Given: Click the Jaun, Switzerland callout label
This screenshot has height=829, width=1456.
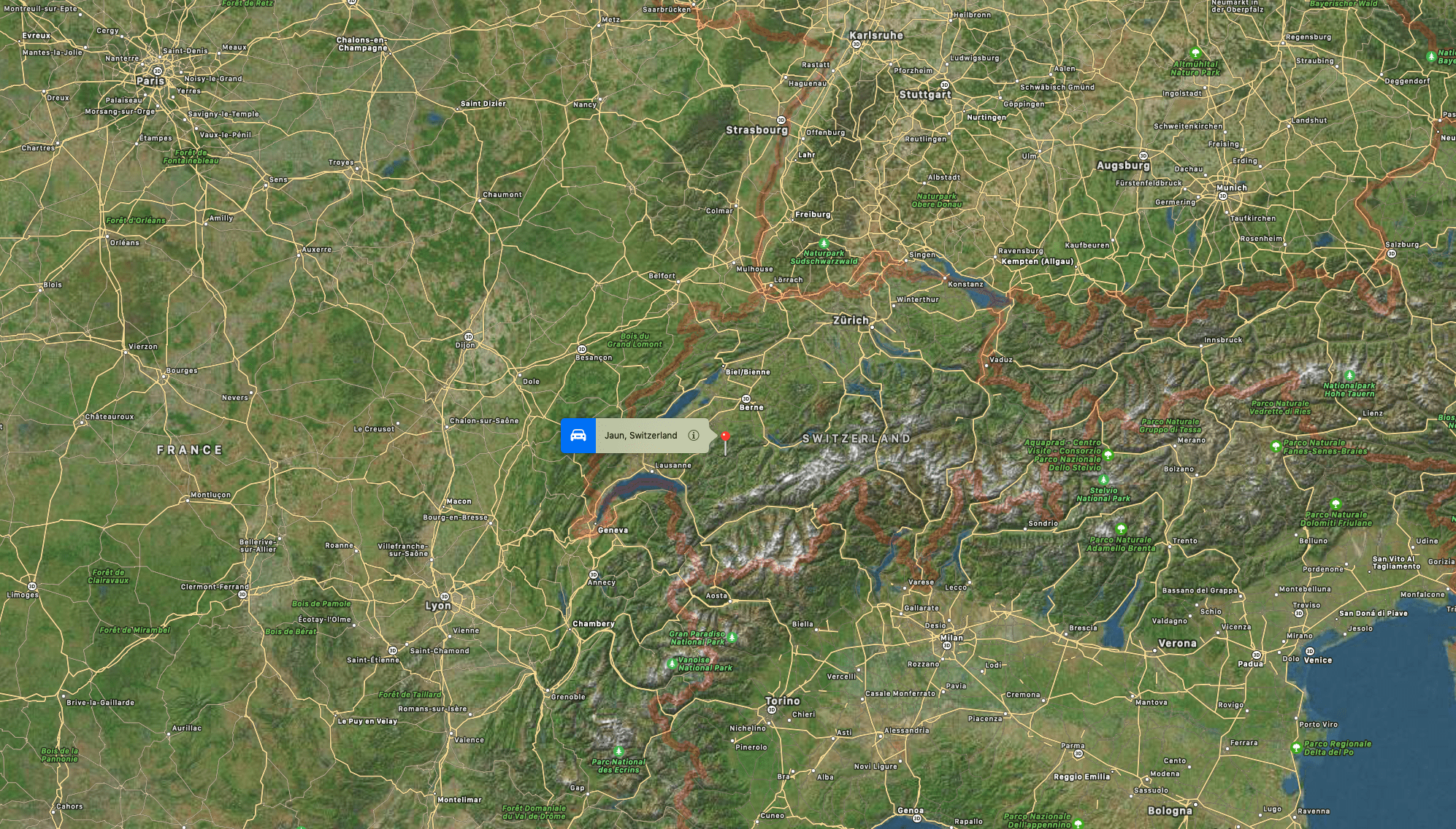Looking at the screenshot, I should pyautogui.click(x=641, y=436).
